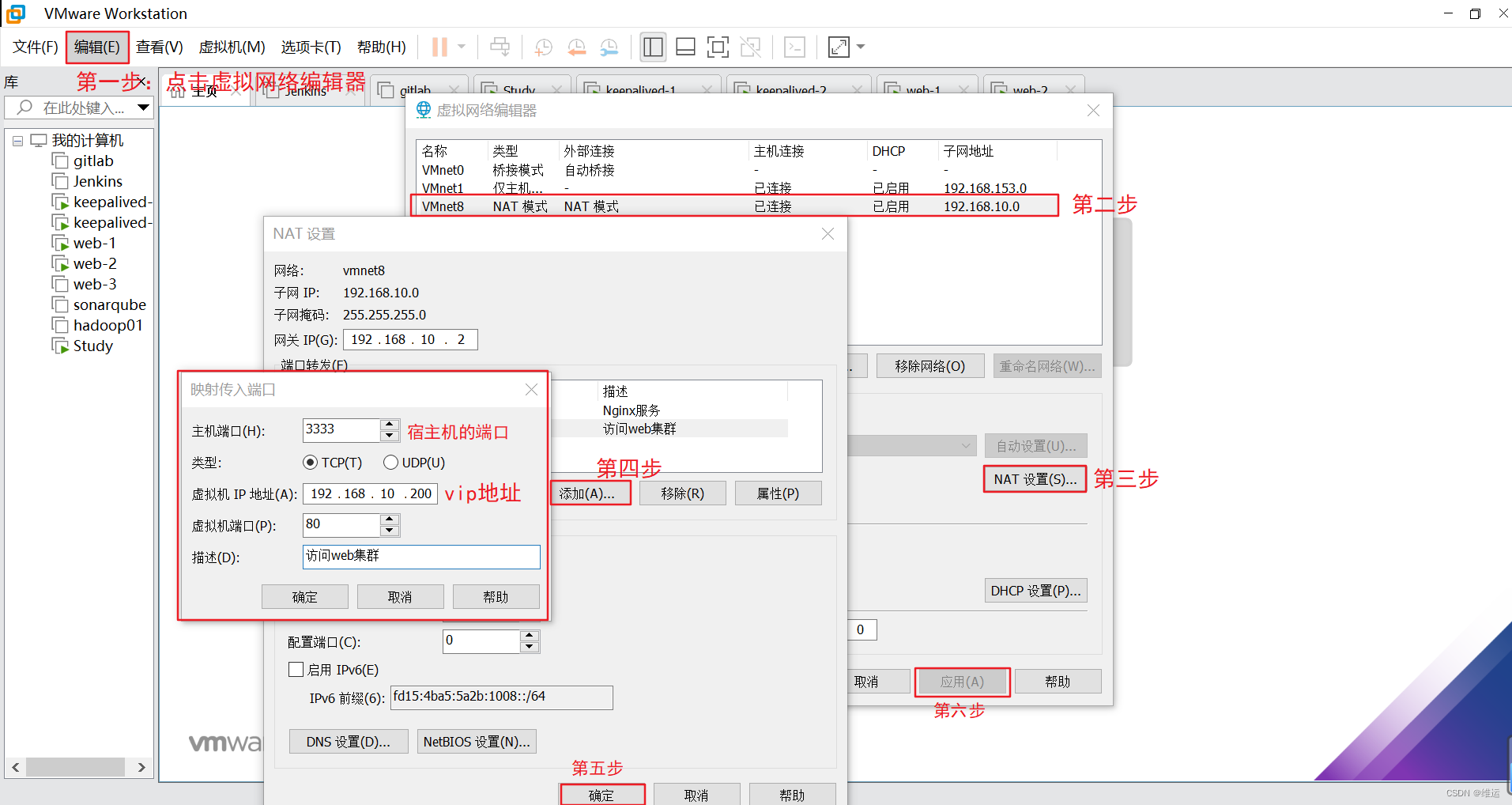This screenshot has width=1512, height=805.
Task: Select the VMnet0 row in network list
Action: 735,170
